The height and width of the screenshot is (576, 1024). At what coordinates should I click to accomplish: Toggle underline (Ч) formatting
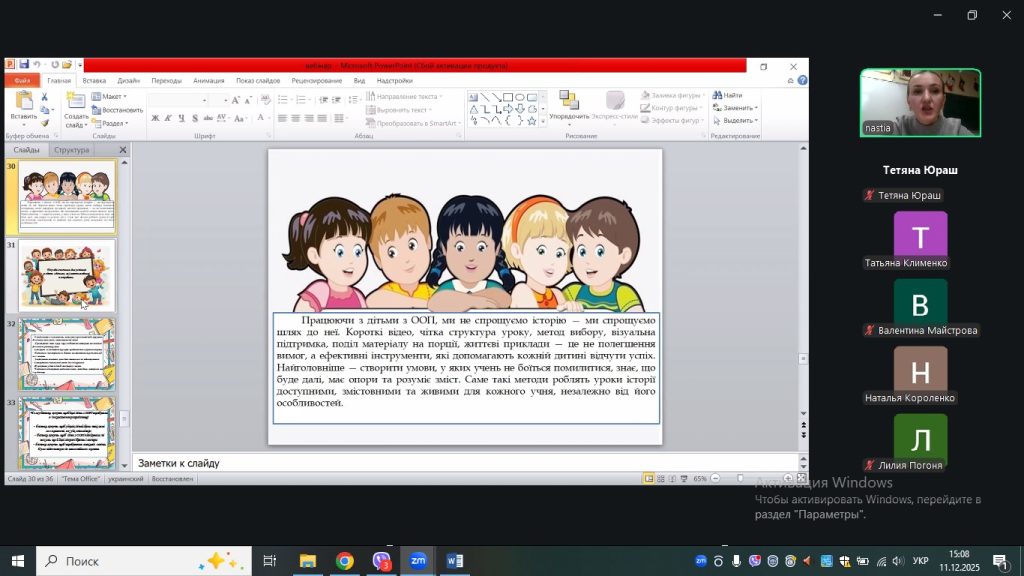point(183,118)
